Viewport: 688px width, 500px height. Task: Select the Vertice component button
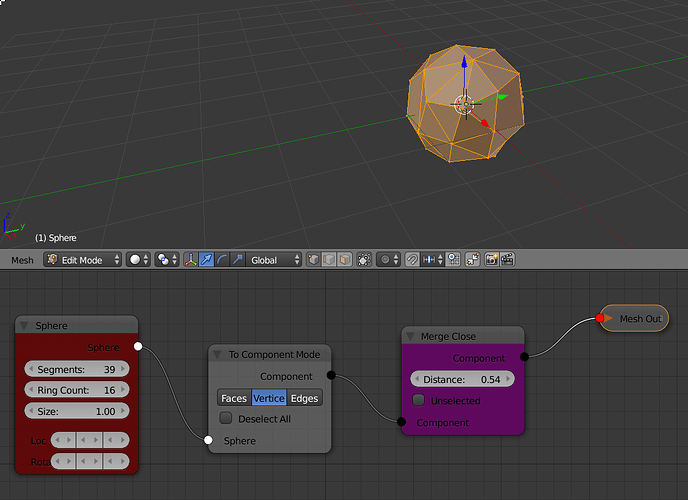point(269,398)
